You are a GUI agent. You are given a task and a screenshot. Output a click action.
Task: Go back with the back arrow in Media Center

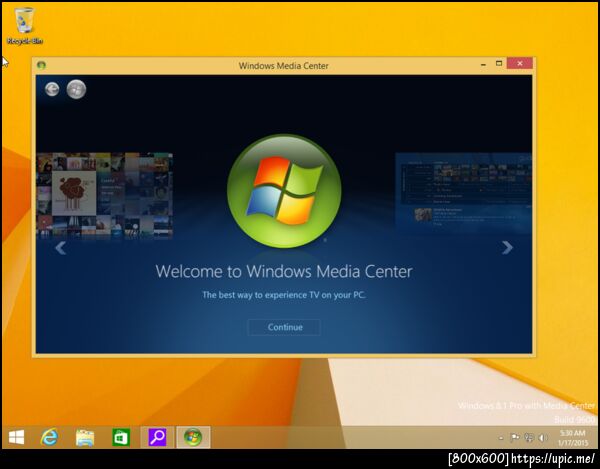[x=52, y=90]
